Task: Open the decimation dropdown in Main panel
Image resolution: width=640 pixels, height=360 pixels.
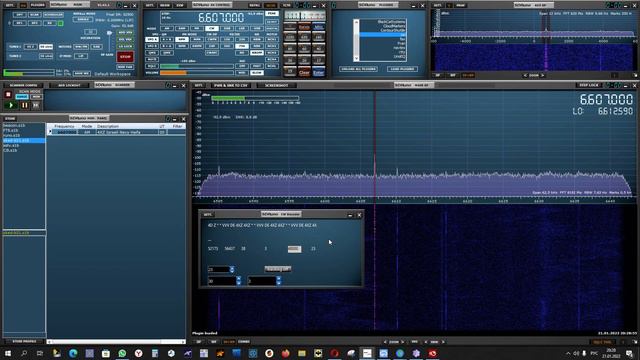Action: pyautogui.click(x=91, y=32)
